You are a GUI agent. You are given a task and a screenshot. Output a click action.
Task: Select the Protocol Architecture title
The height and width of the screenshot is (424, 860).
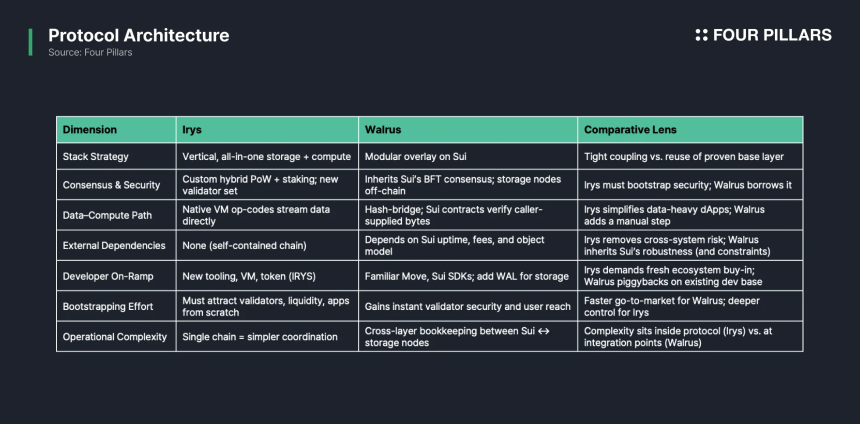139,35
